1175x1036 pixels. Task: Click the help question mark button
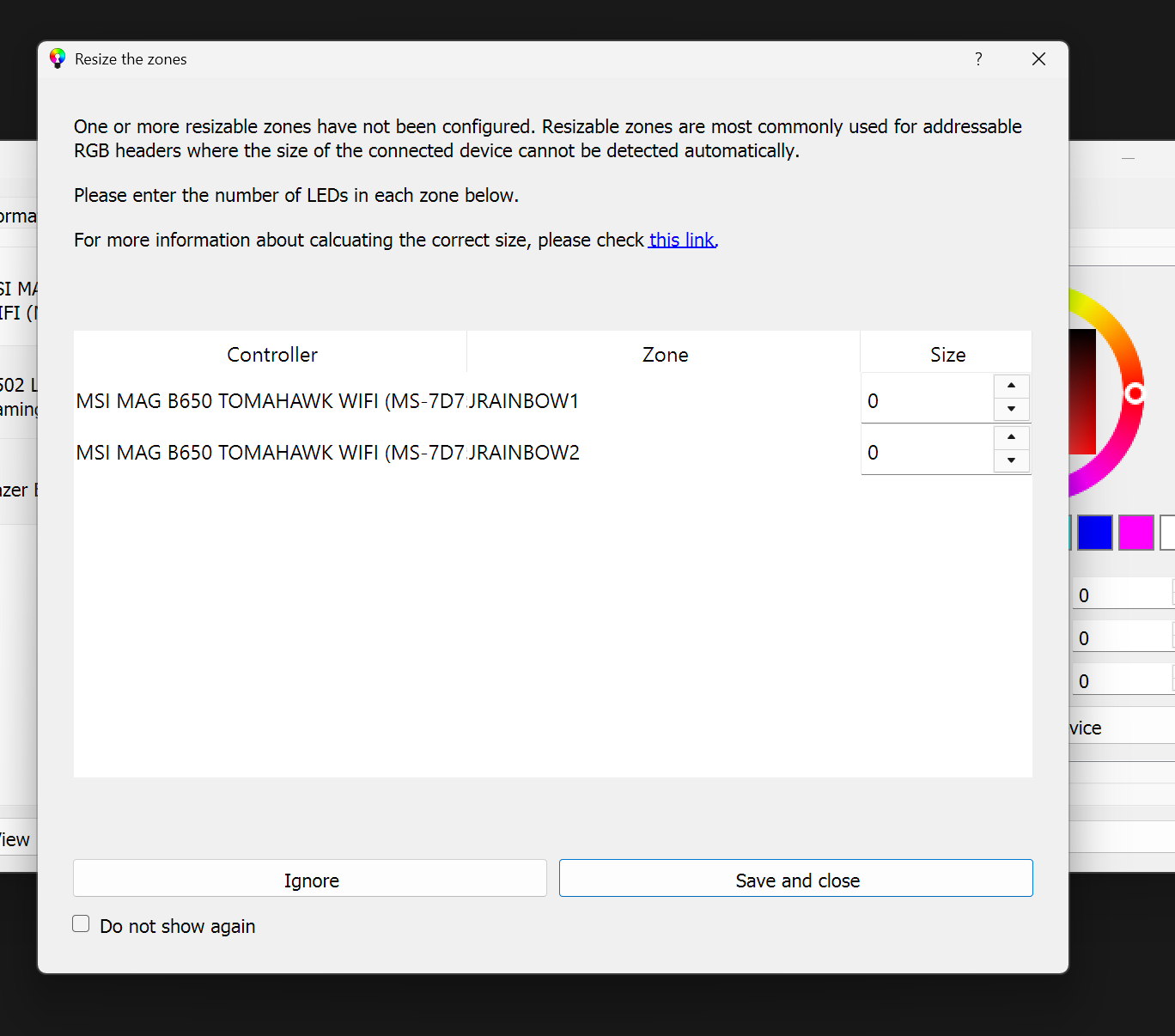(x=978, y=58)
